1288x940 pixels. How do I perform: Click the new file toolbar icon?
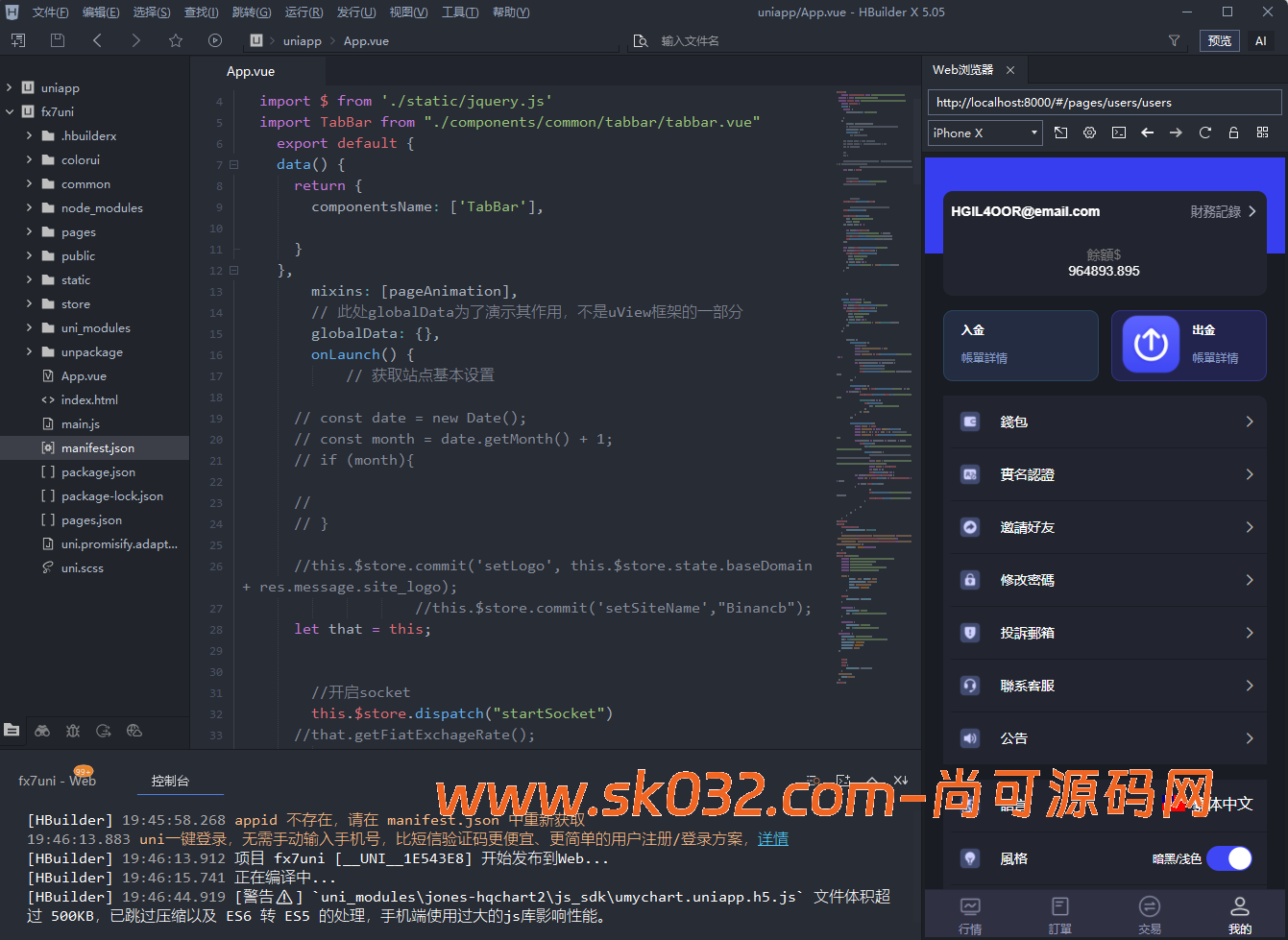click(18, 40)
